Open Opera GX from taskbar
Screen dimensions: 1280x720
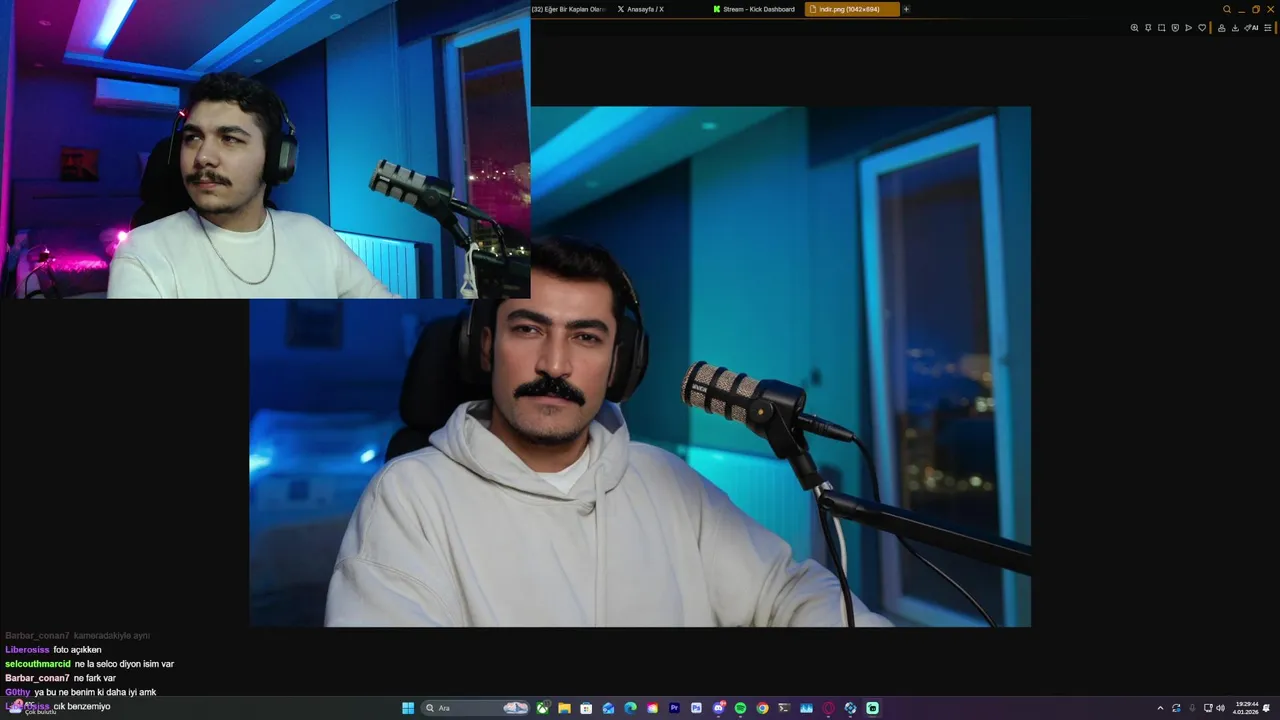coord(828,708)
